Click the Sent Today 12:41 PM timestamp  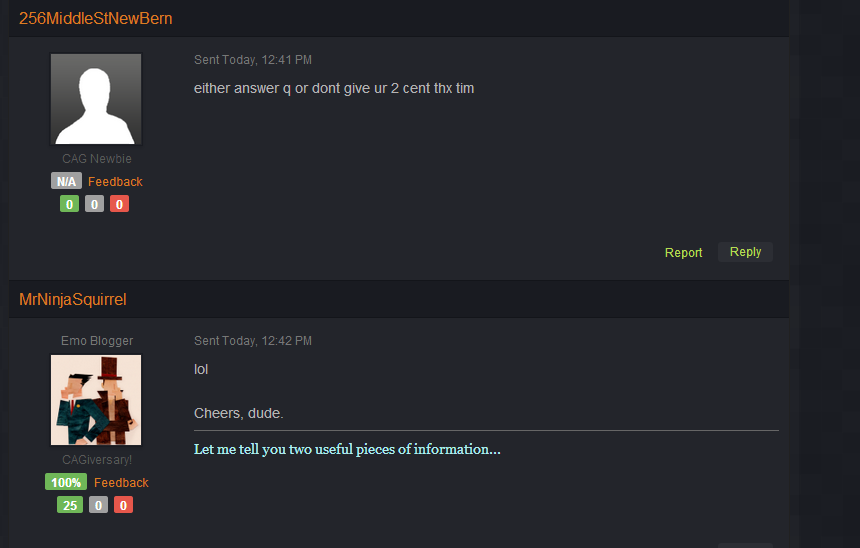[x=253, y=60]
